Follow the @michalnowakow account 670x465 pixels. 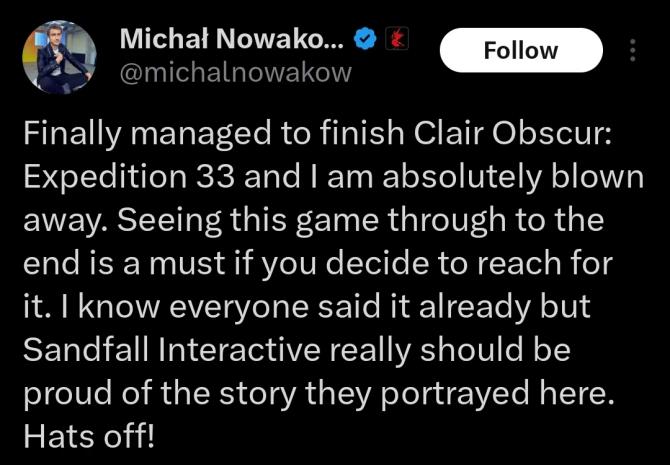click(x=520, y=50)
